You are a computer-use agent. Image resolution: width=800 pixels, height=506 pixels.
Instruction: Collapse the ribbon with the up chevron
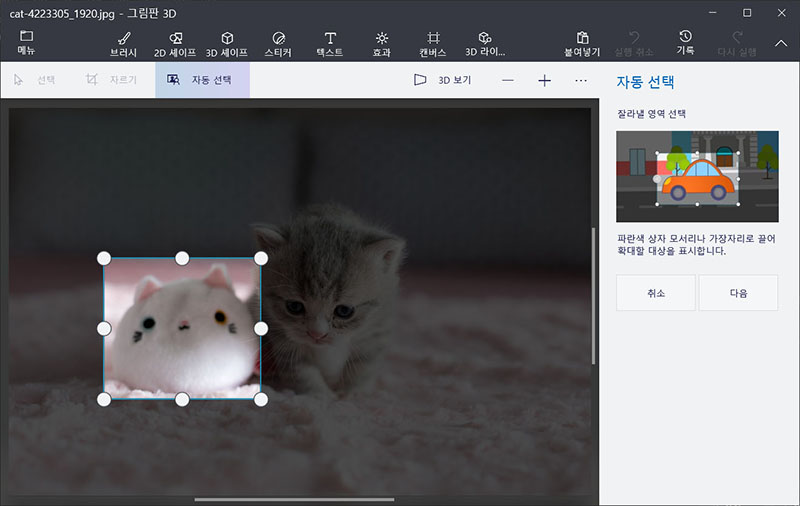(x=781, y=44)
